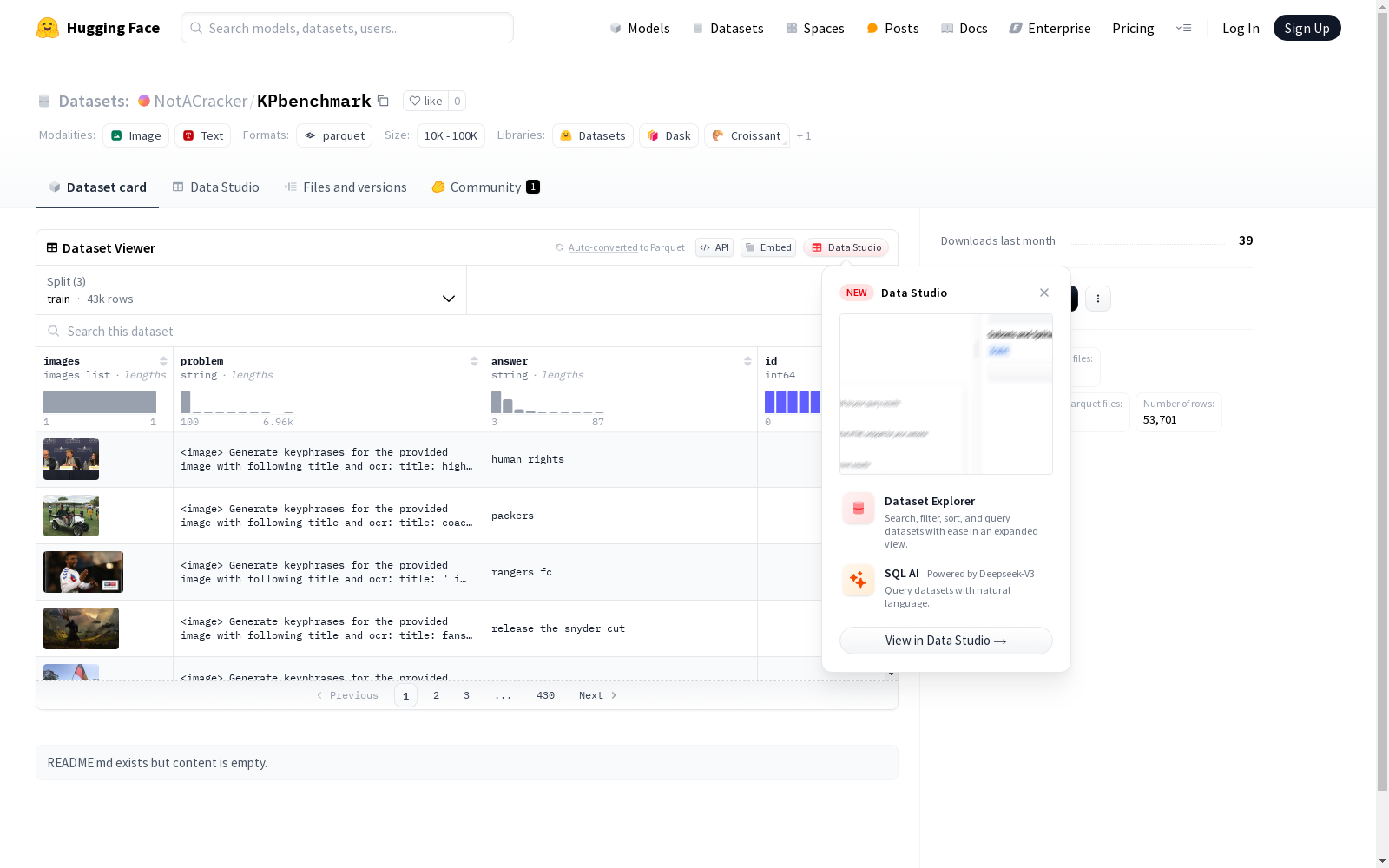The image size is (1389, 868).
Task: Click the problem lengths histogram
Action: [x=237, y=402]
